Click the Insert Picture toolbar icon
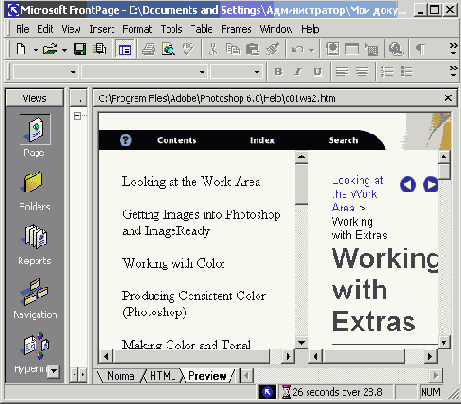The image size is (461, 404). click(x=371, y=49)
